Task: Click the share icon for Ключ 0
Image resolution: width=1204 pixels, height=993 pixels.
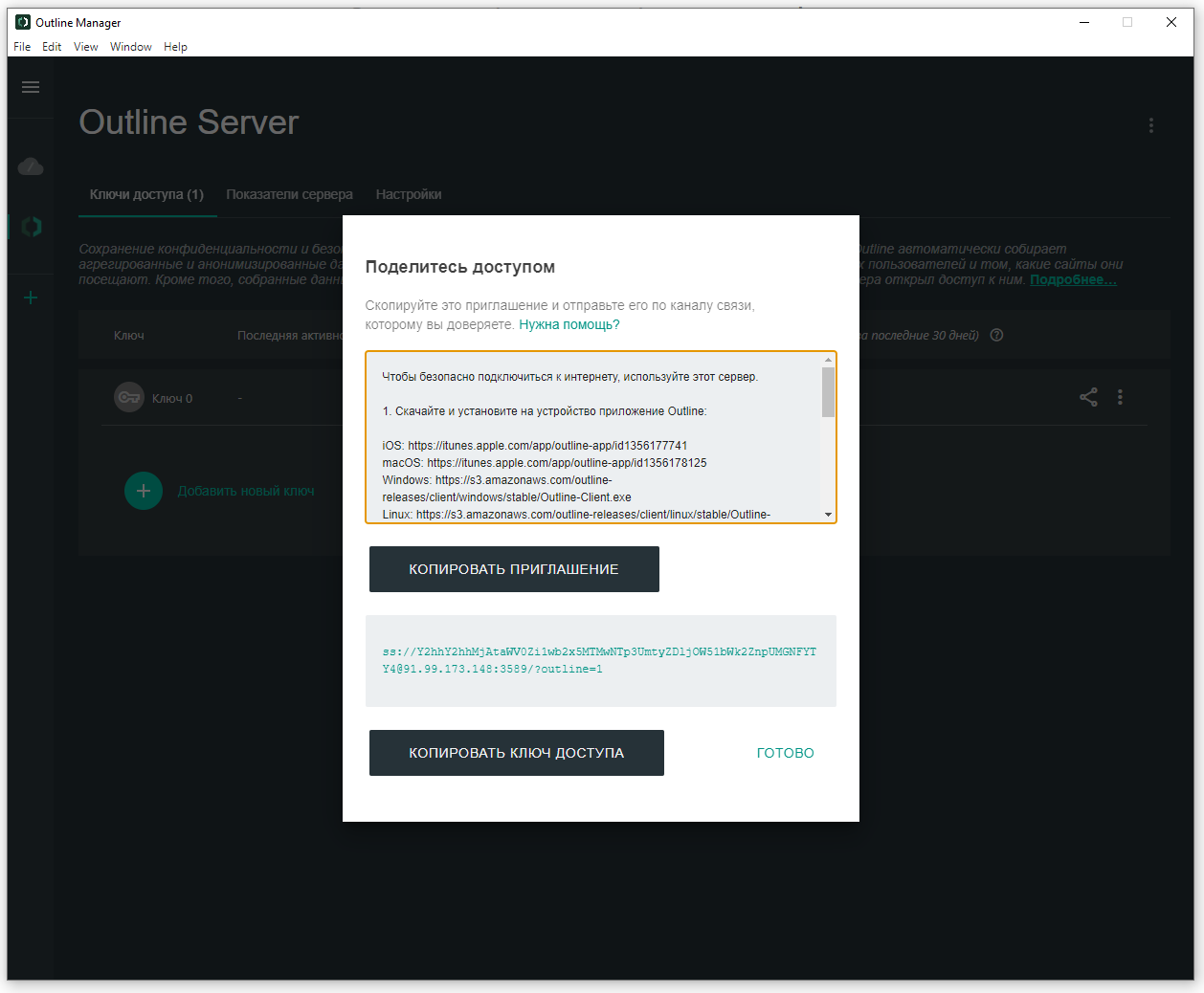Action: 1089,397
